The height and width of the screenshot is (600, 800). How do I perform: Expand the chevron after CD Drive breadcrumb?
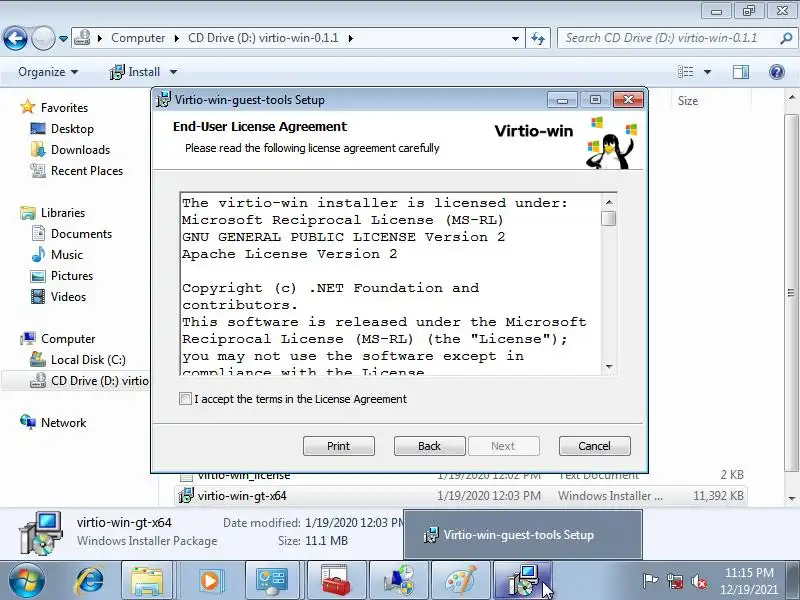tap(351, 38)
